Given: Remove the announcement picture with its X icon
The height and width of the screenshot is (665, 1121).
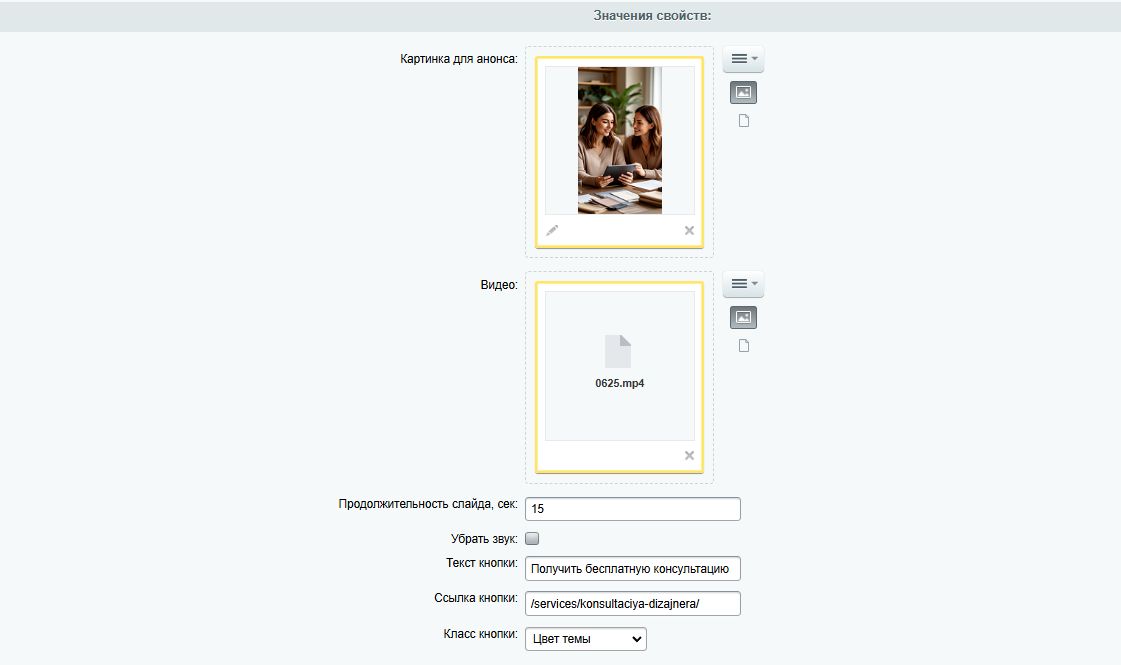Looking at the screenshot, I should (x=689, y=231).
